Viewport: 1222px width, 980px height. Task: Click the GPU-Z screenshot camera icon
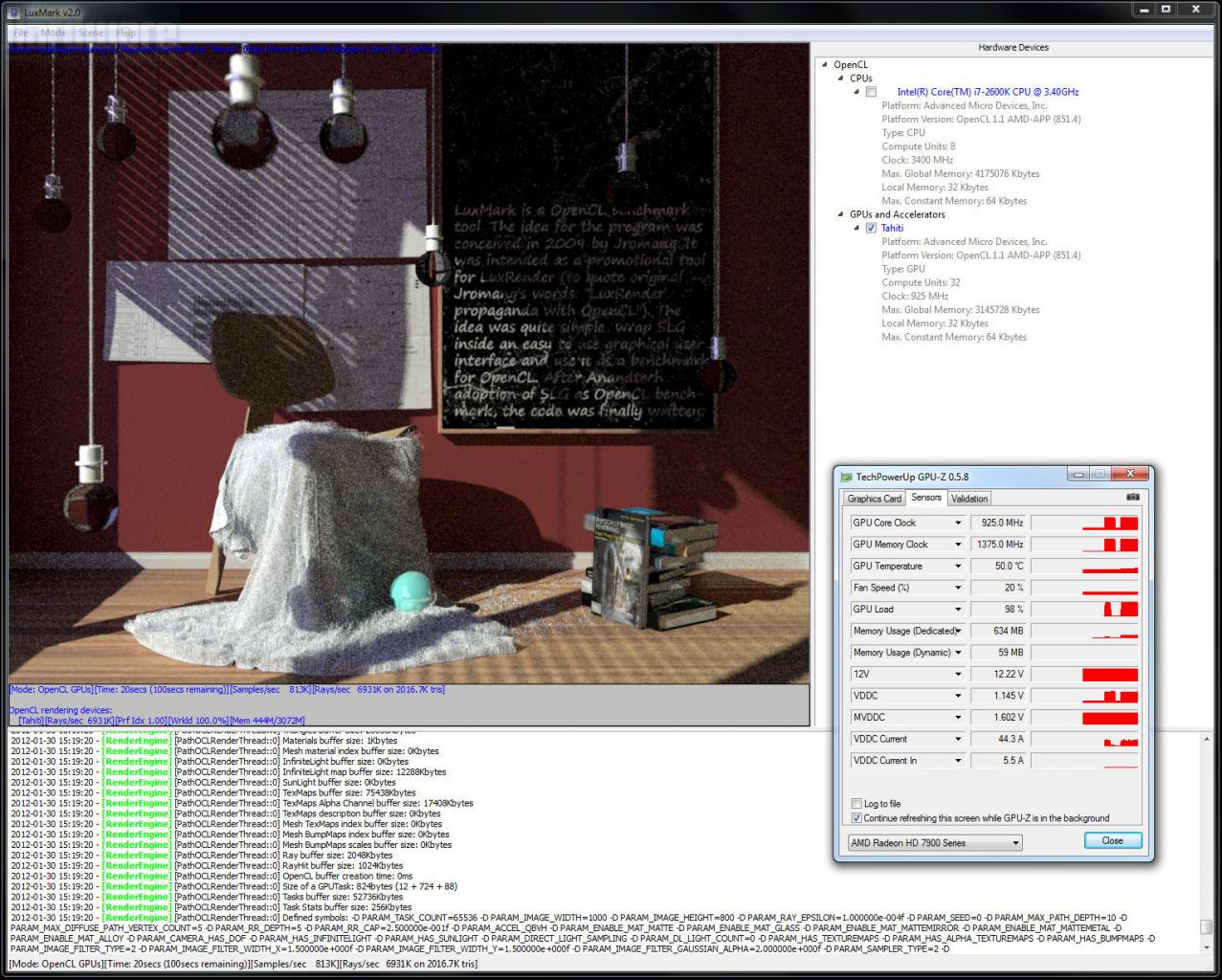1133,498
